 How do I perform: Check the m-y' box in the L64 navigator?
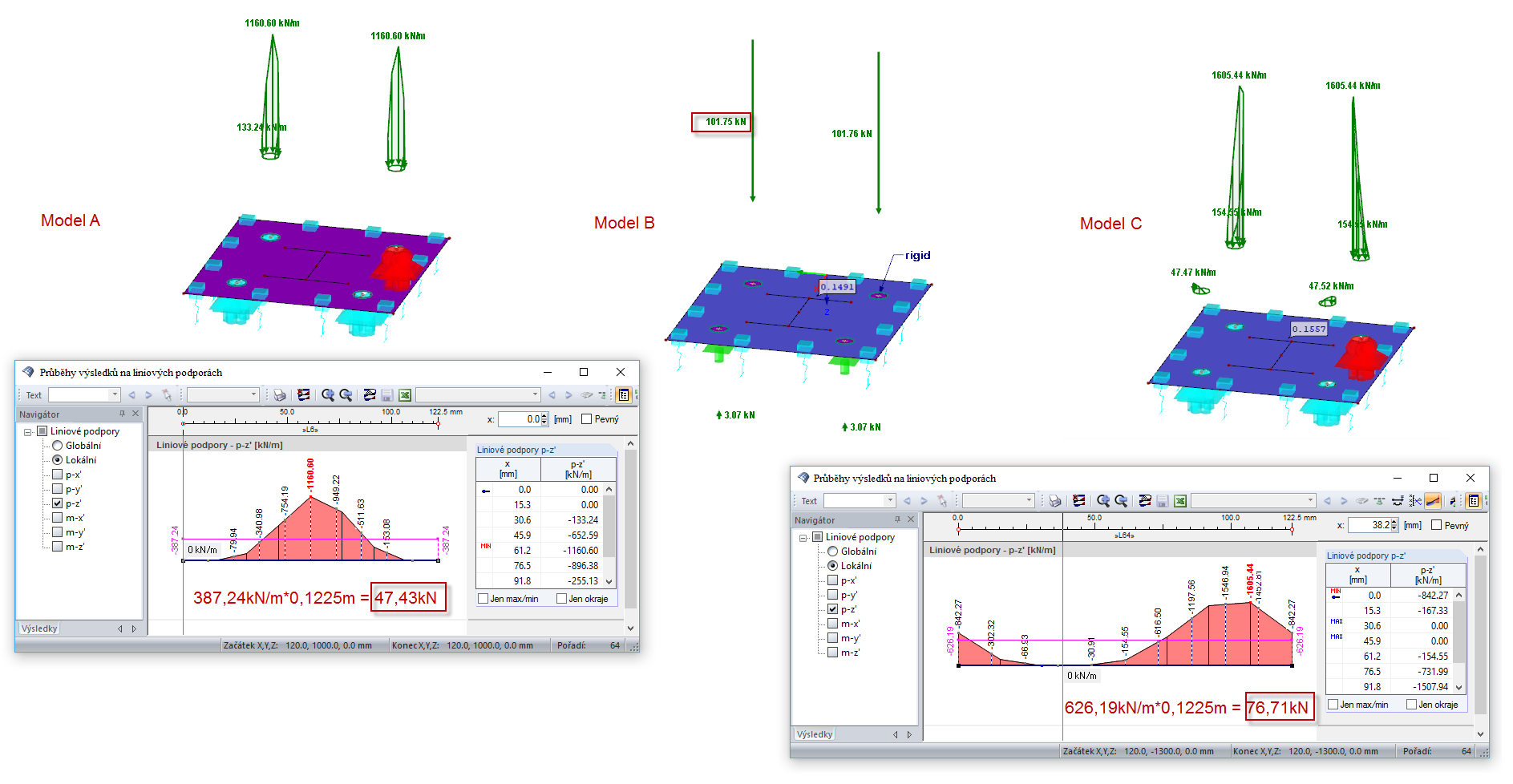(x=832, y=638)
